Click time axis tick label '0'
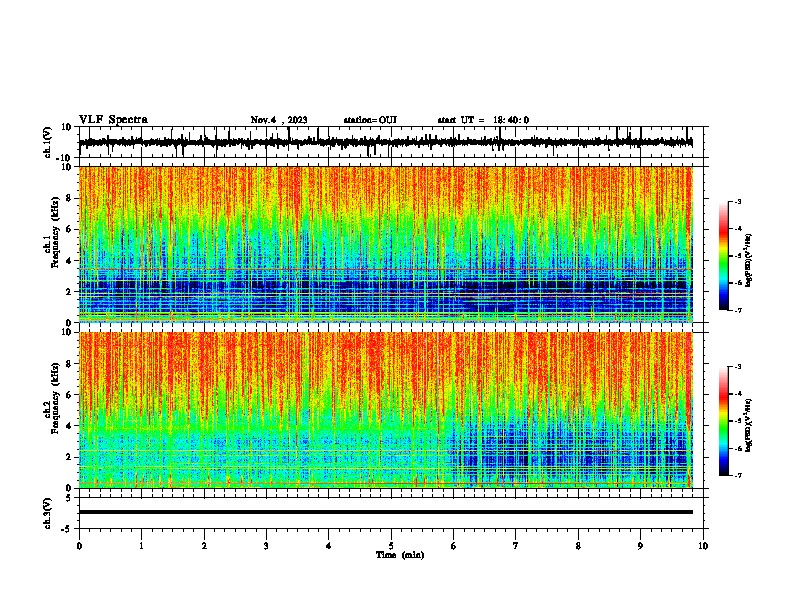The height and width of the screenshot is (612, 792). click(79, 546)
